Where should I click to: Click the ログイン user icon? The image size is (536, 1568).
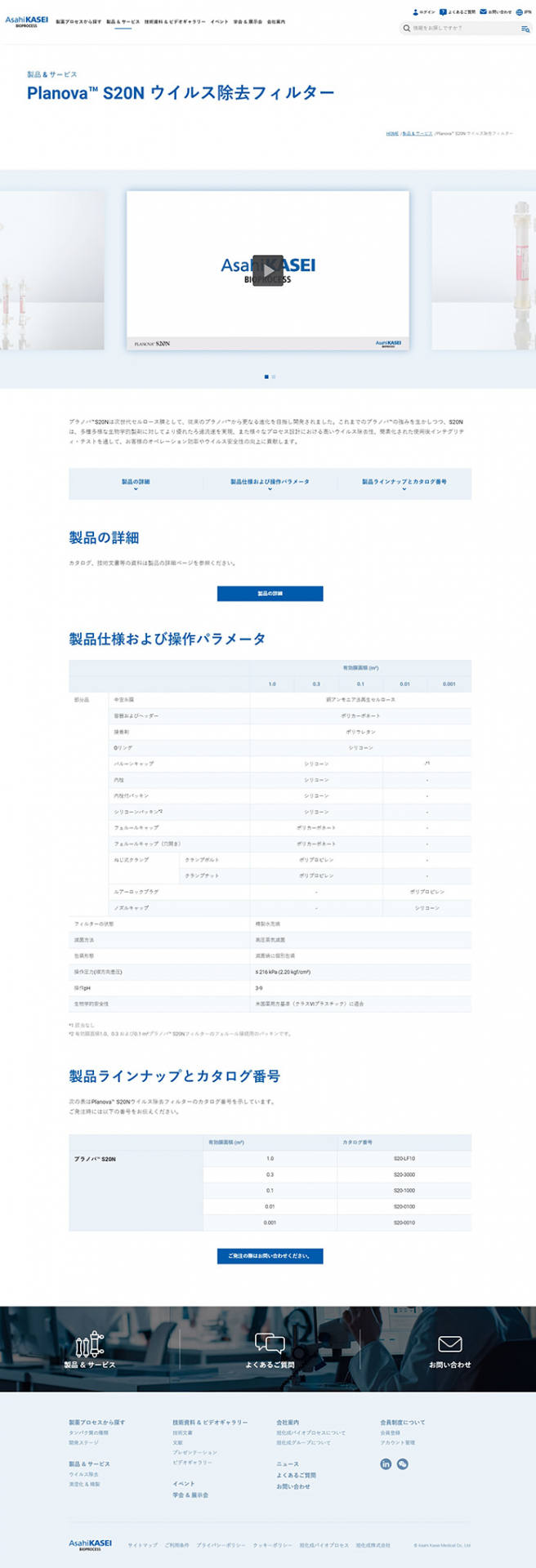pyautogui.click(x=415, y=12)
